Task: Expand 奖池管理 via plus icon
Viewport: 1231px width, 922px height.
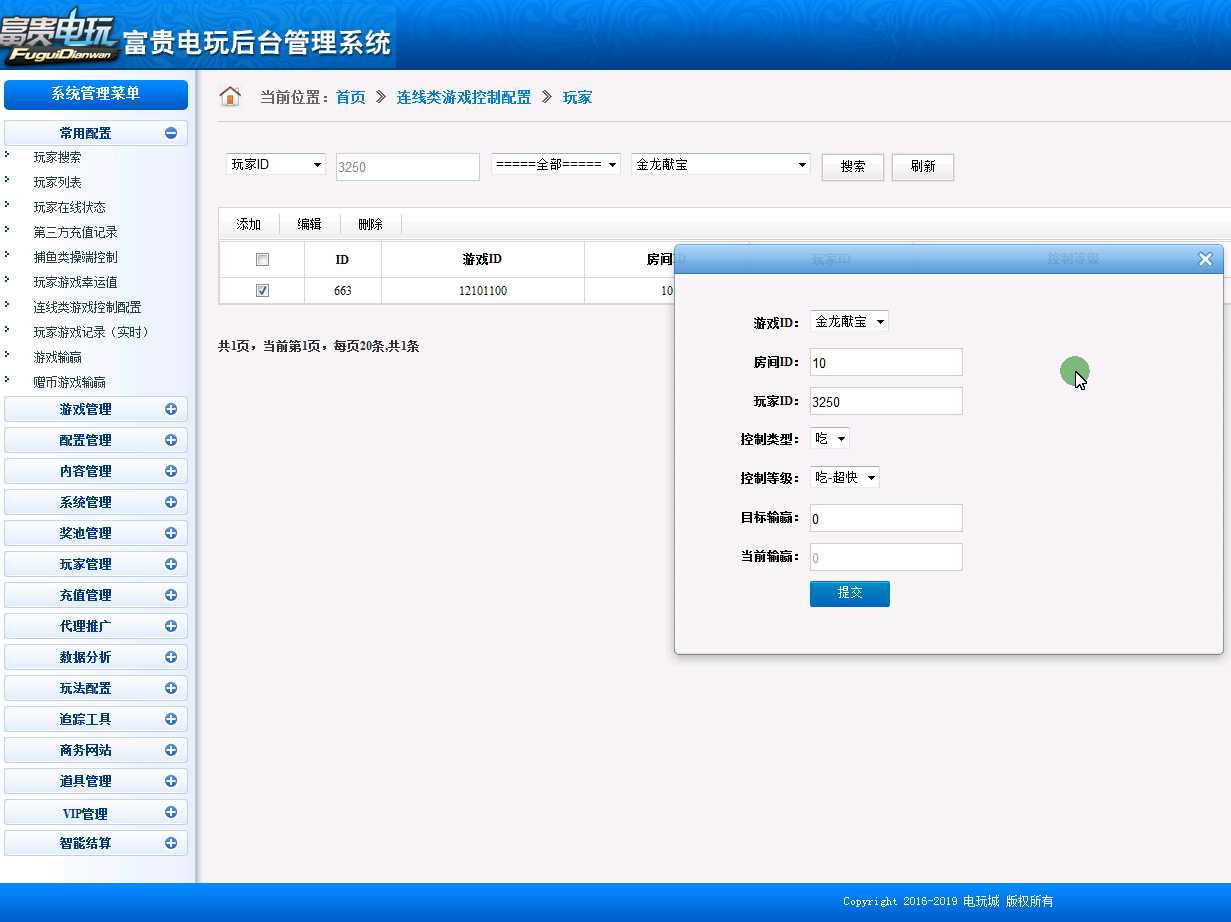Action: coord(171,533)
